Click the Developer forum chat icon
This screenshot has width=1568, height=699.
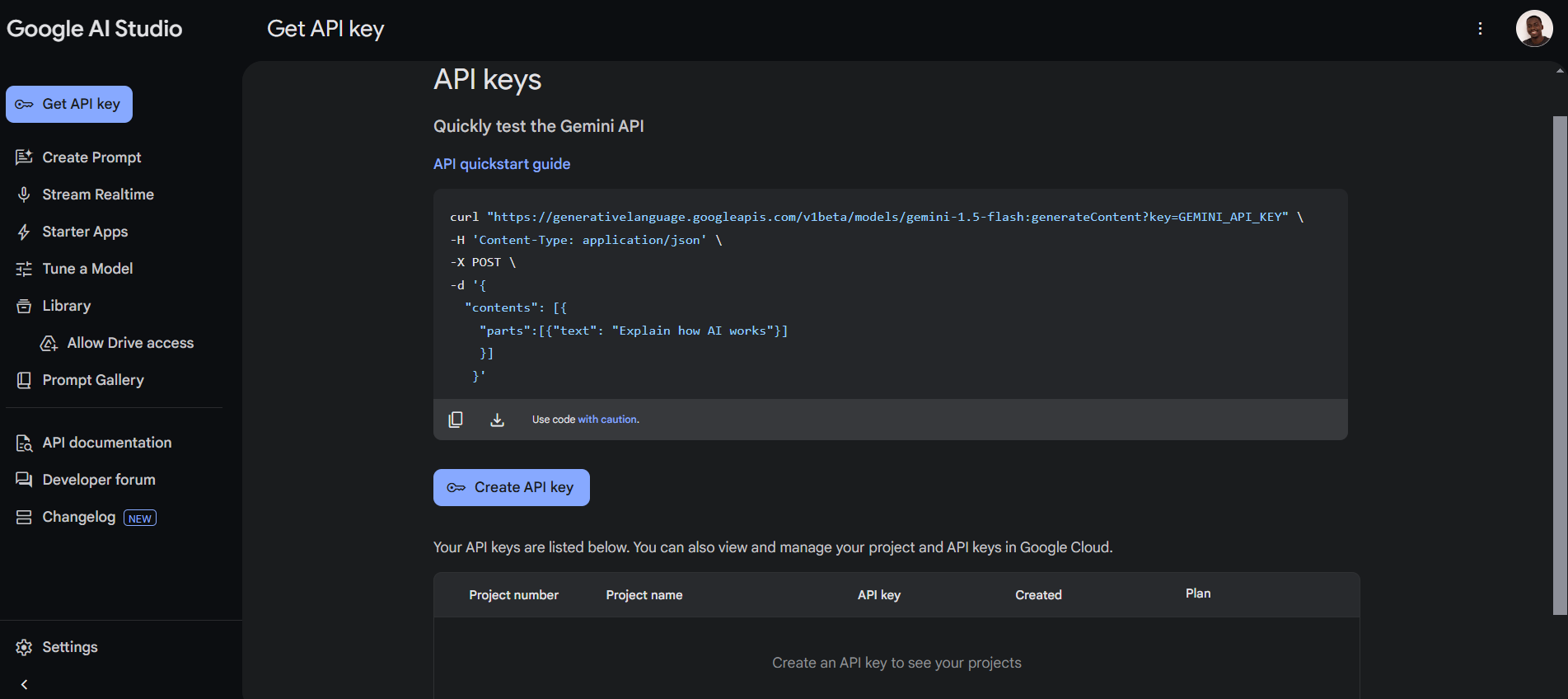point(24,480)
